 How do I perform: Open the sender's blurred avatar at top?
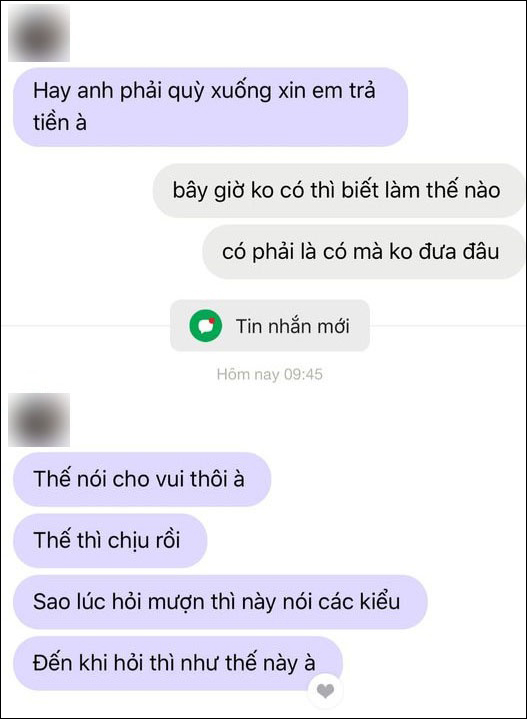pos(39,33)
